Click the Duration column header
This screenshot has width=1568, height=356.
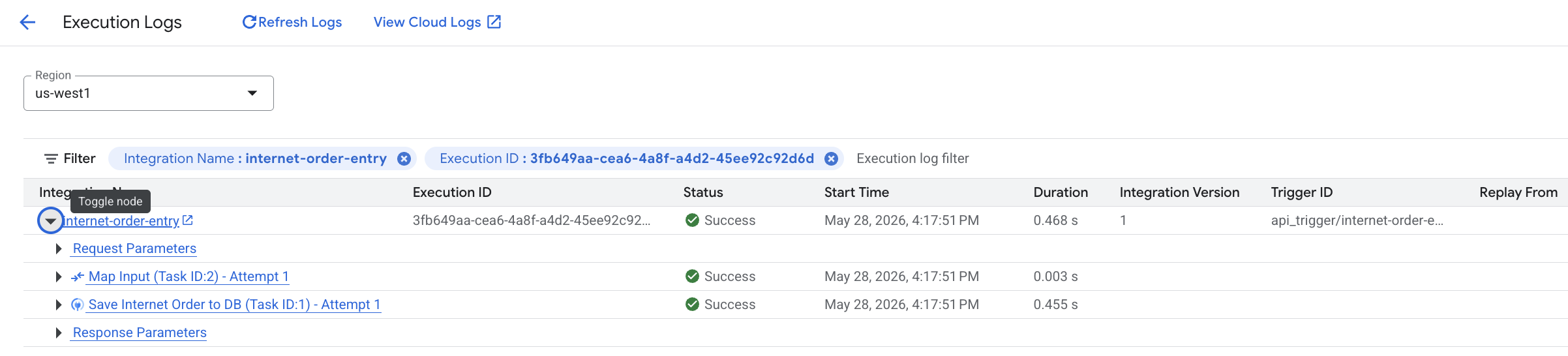click(x=1061, y=192)
